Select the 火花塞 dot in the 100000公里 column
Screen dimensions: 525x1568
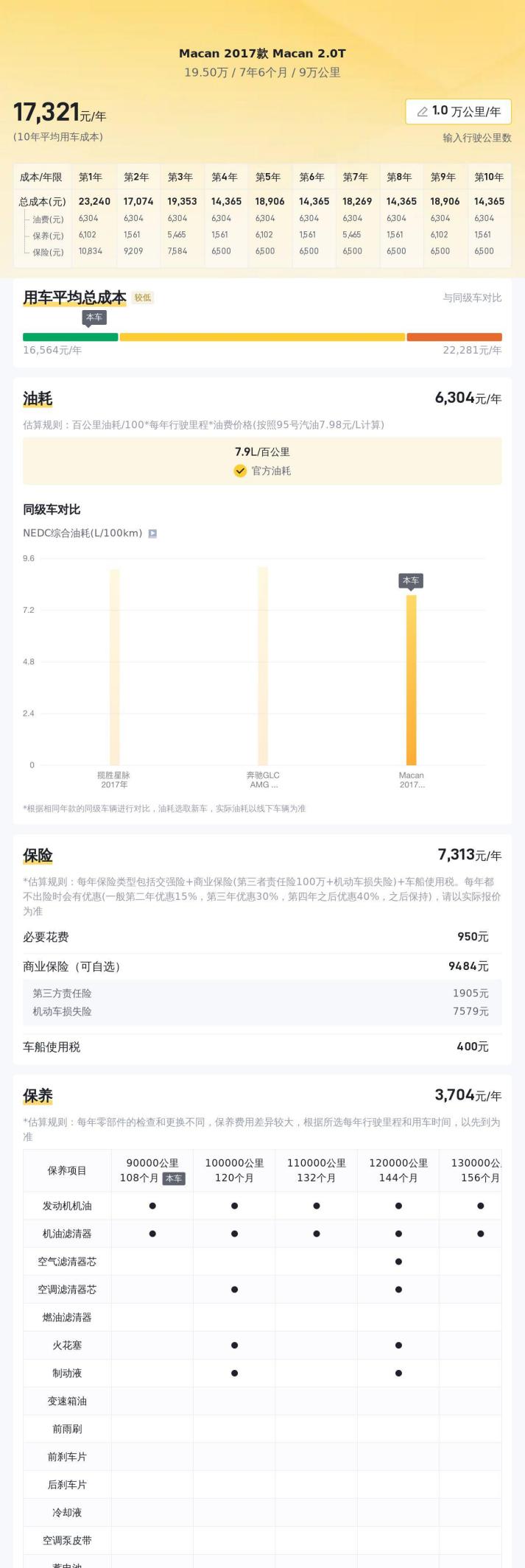[234, 1346]
